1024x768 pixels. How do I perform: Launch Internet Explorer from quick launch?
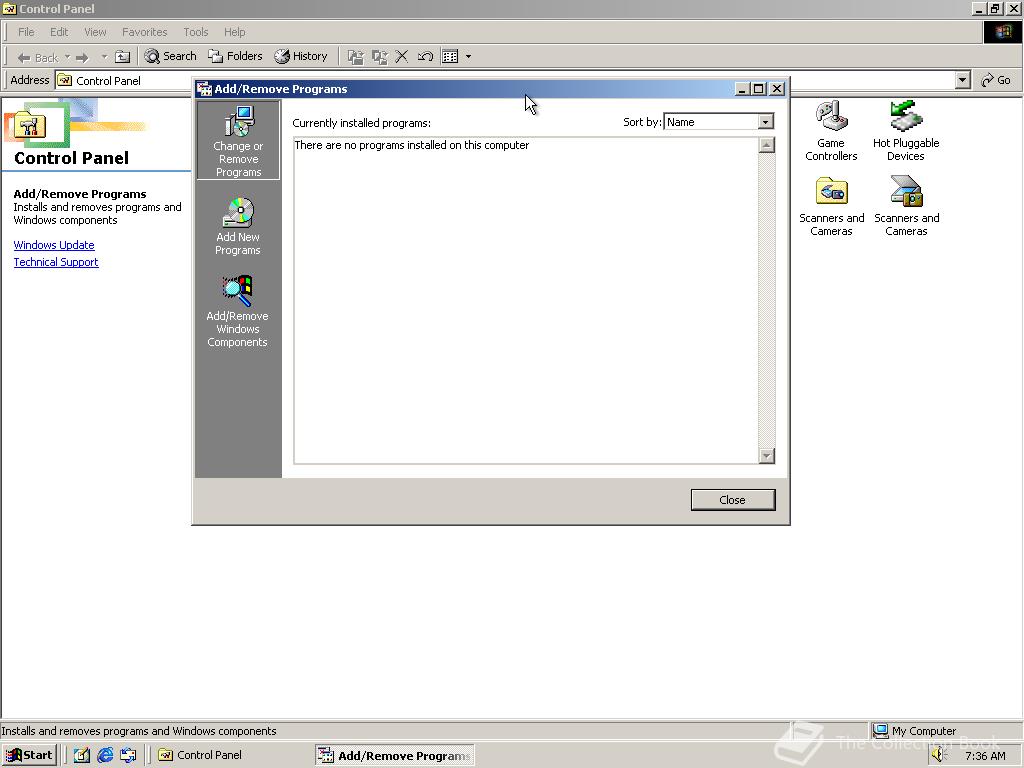[x=105, y=756]
